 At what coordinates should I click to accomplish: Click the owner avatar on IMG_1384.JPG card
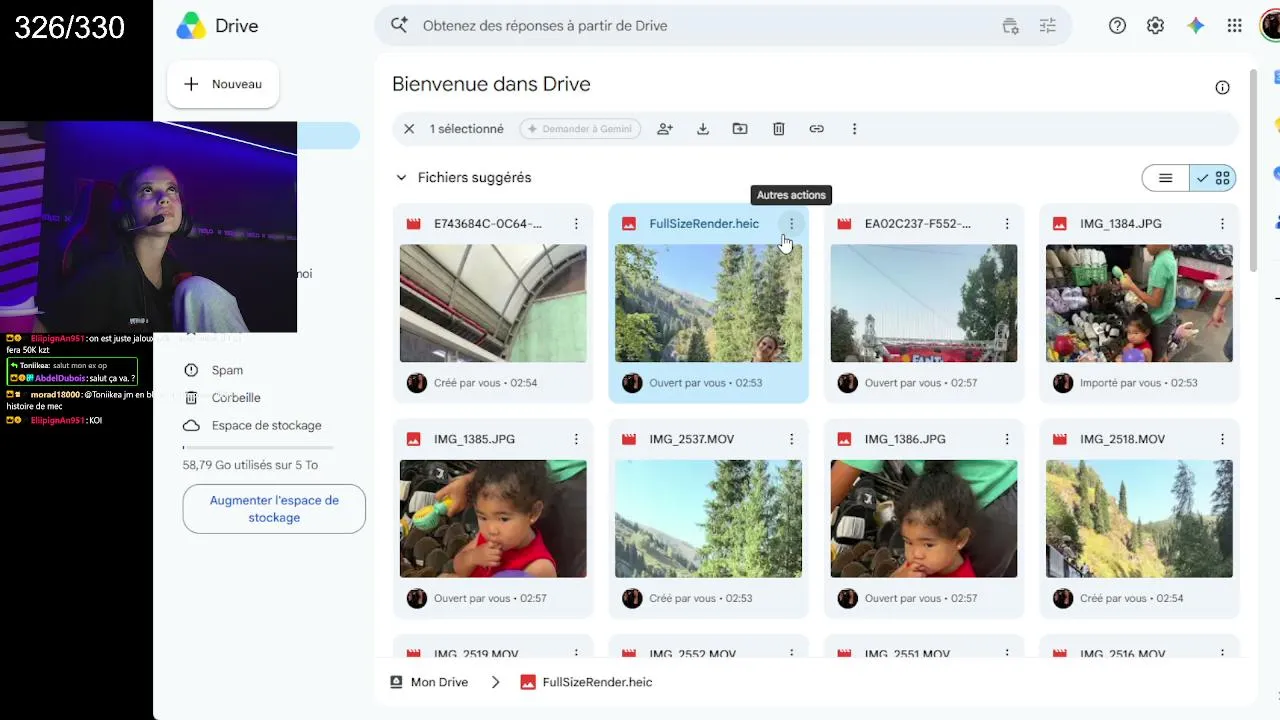pos(1063,383)
